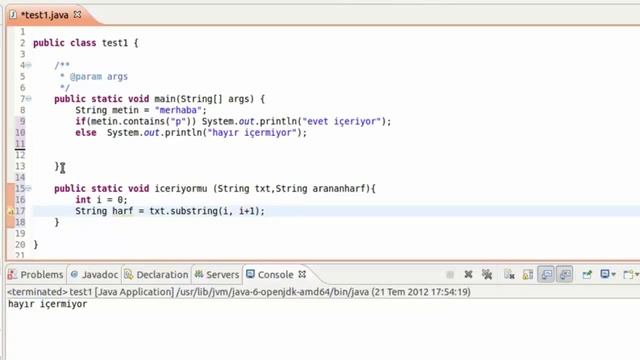Toggle Show Console When Standard Out Changes
The image size is (640, 360).
546,275
